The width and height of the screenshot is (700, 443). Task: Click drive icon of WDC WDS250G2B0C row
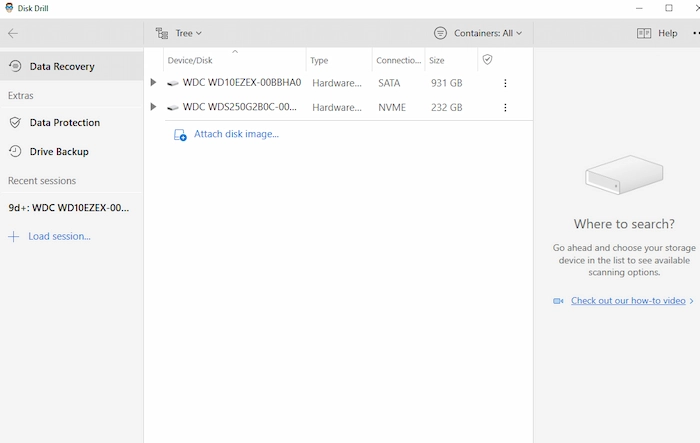(x=173, y=108)
